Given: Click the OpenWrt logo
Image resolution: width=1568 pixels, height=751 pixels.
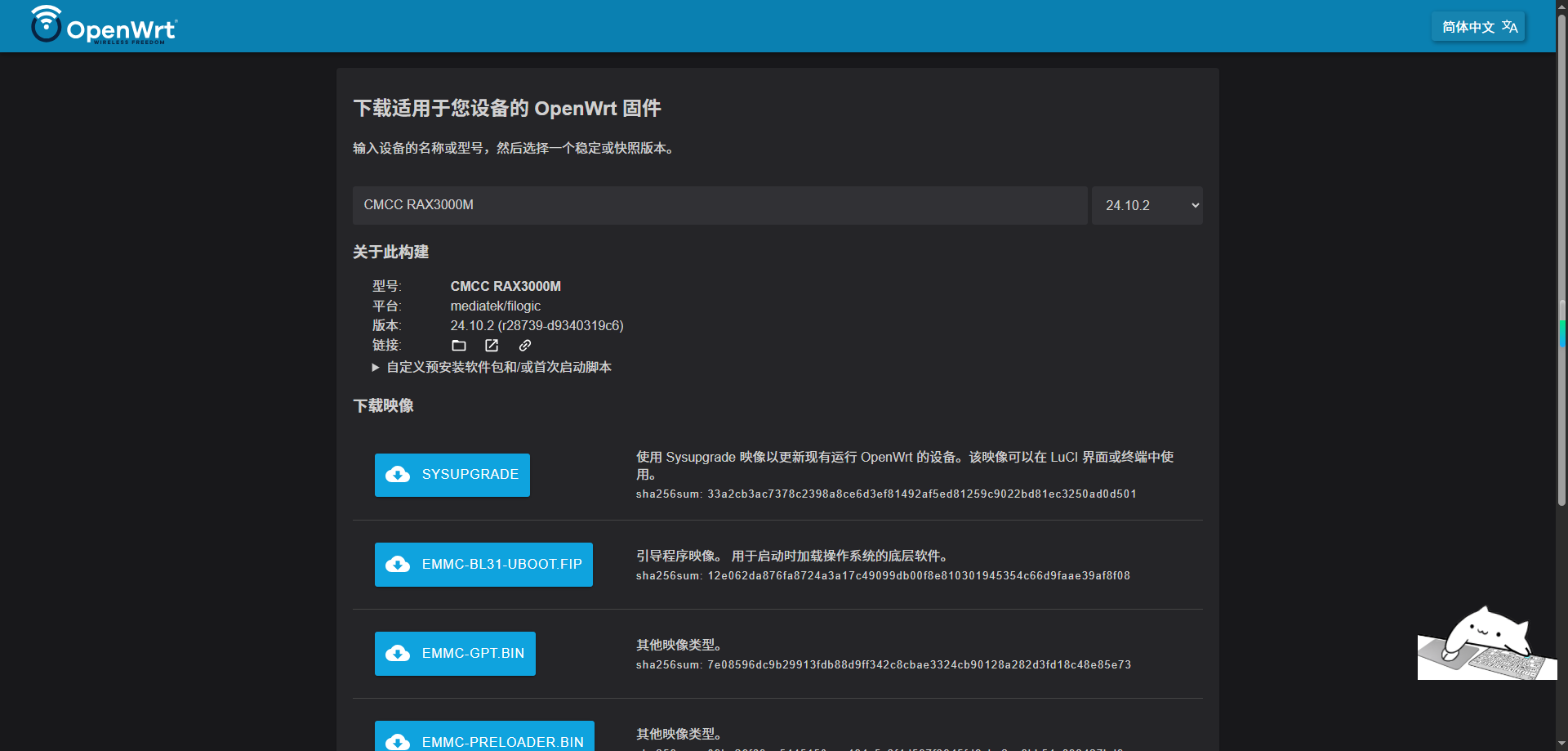Looking at the screenshot, I should click(x=102, y=25).
